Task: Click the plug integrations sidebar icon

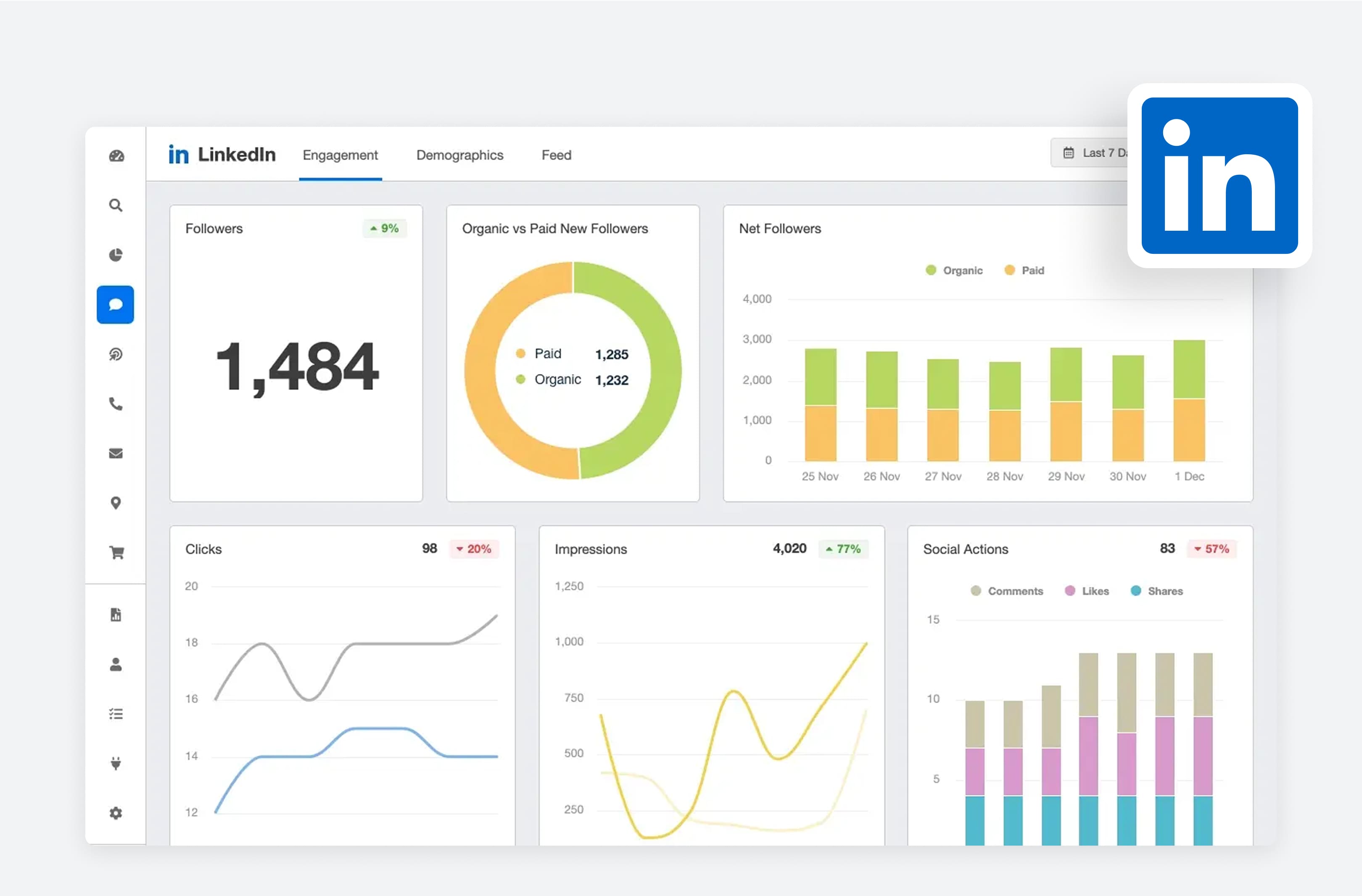Action: click(116, 763)
